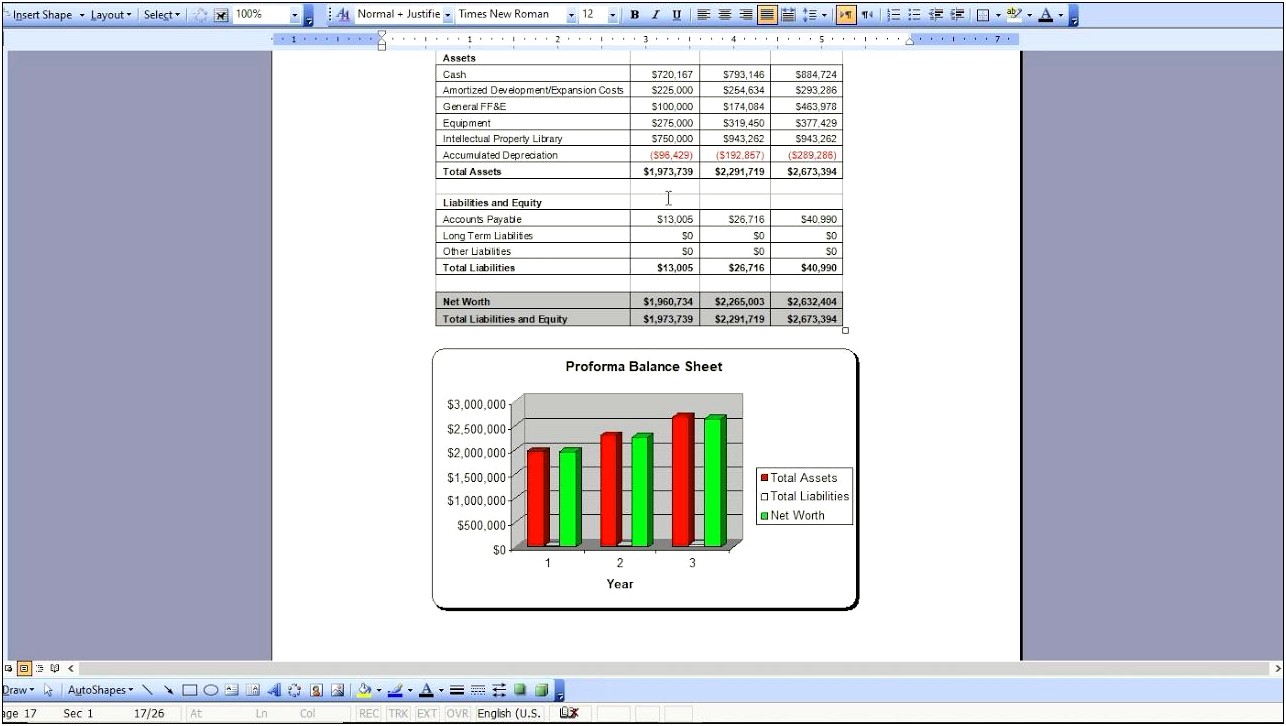Screen dimensions: 1286x726
Task: Open the Layout menu
Action: pos(111,15)
